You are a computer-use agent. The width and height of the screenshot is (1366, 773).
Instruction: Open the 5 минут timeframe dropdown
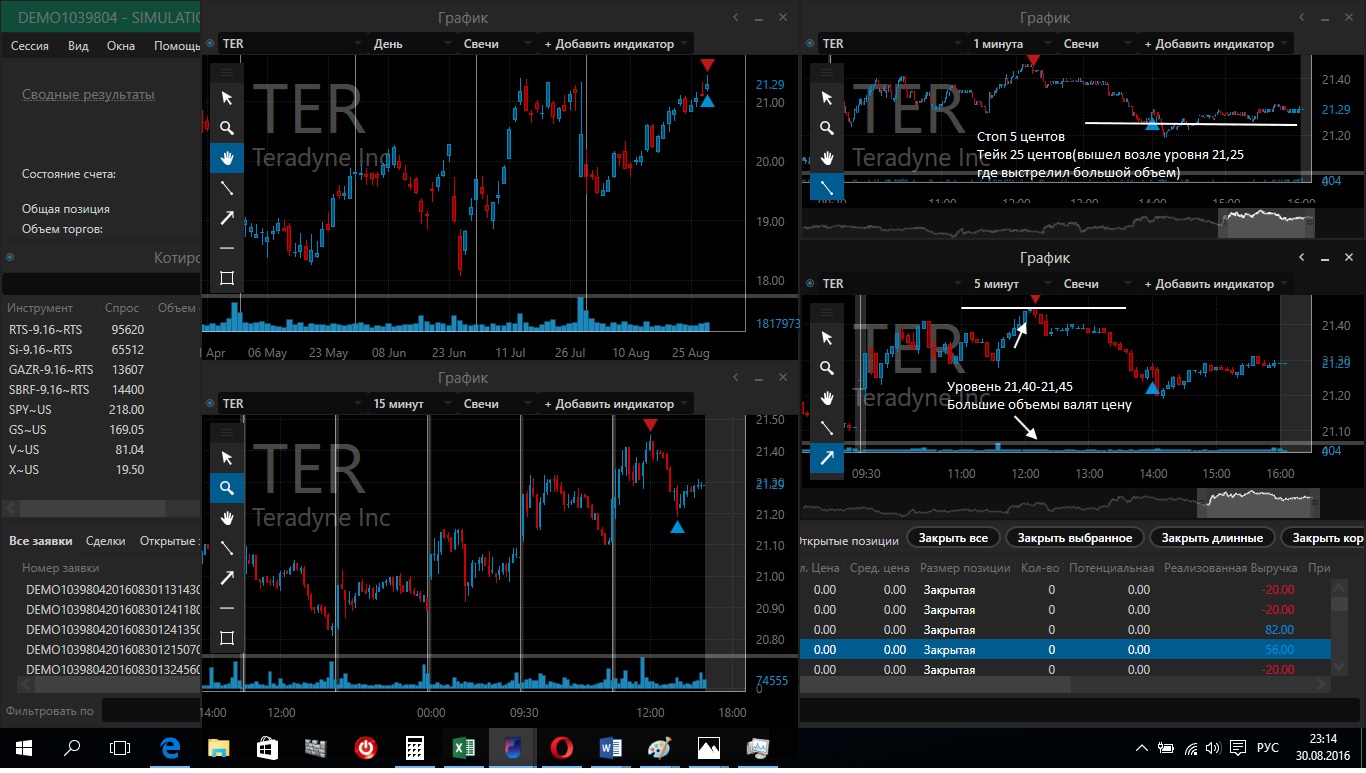[x=1012, y=284]
